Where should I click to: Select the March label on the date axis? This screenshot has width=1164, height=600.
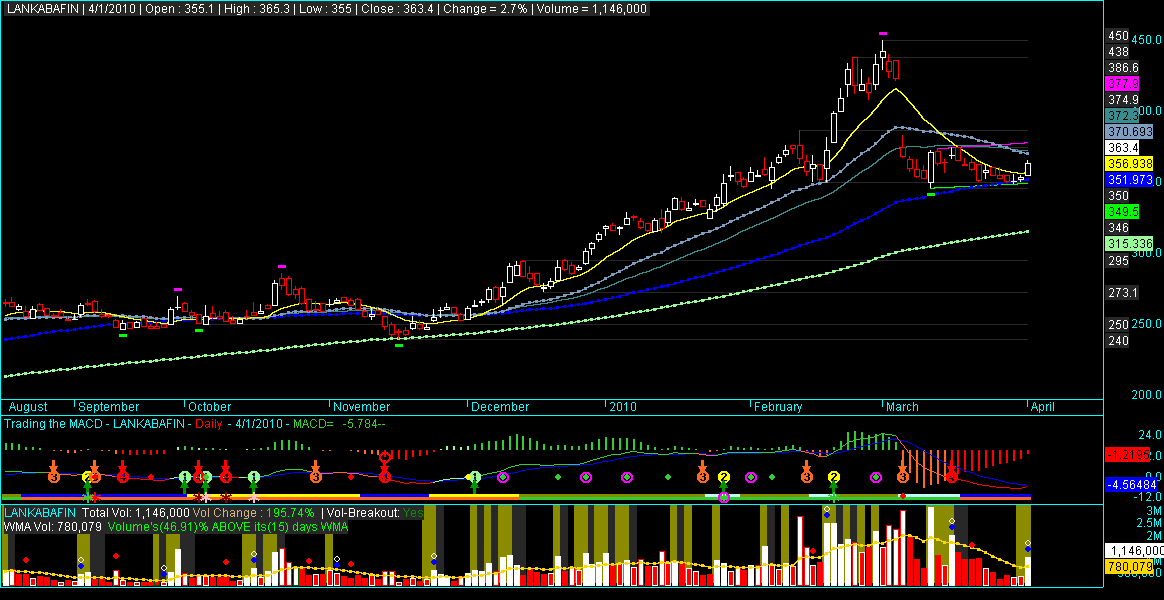click(x=903, y=407)
